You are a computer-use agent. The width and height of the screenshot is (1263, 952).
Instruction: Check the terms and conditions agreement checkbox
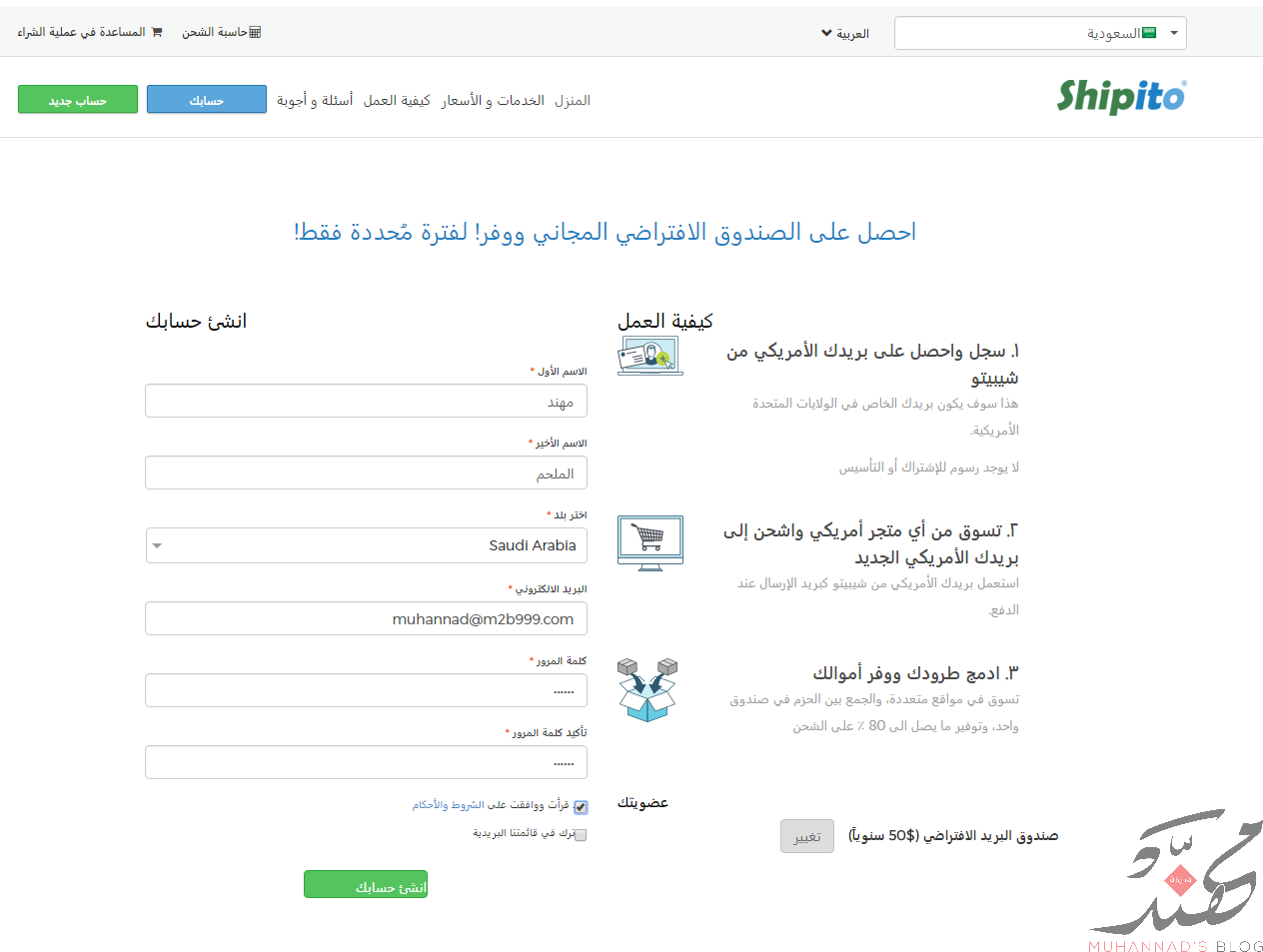tap(581, 807)
